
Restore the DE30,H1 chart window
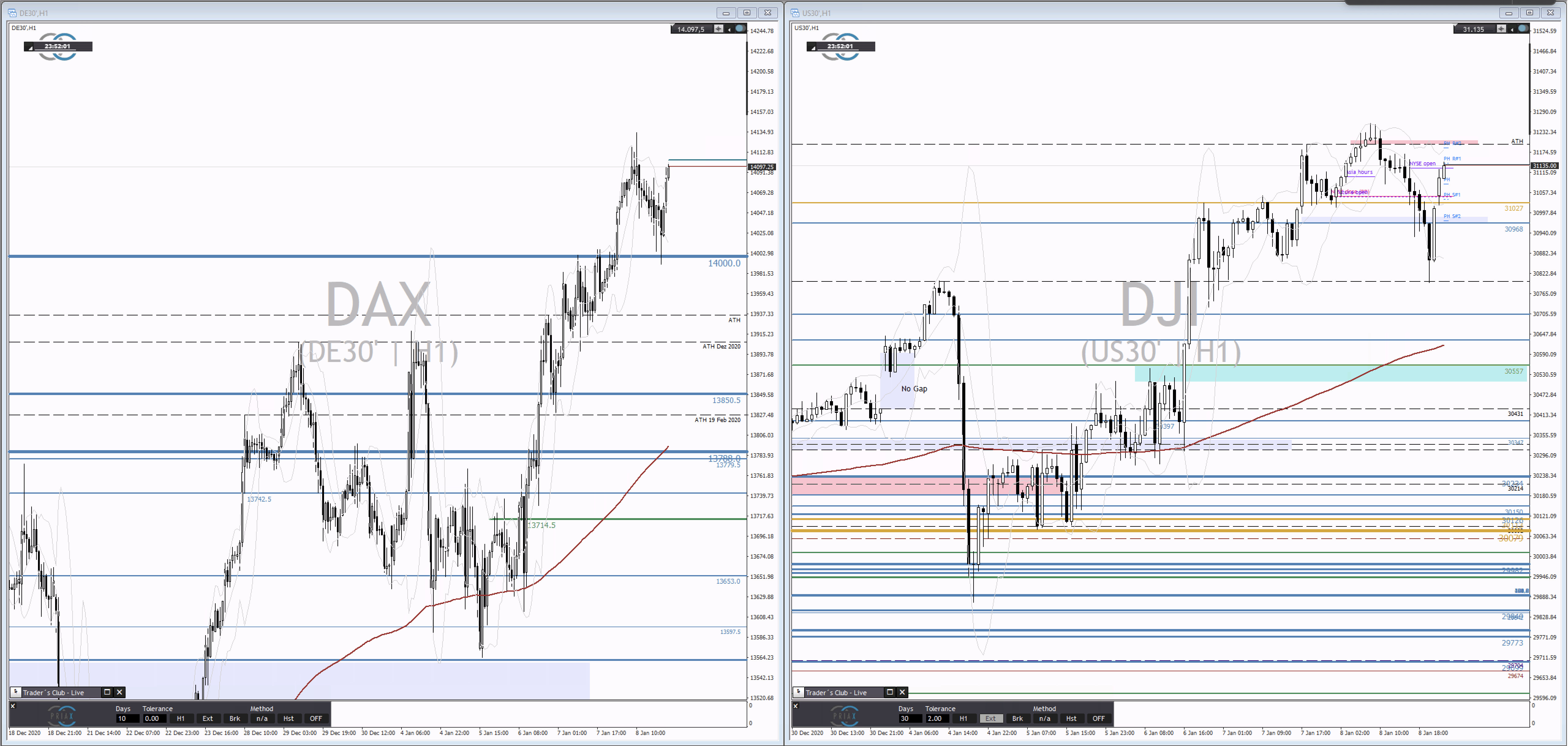tap(747, 13)
